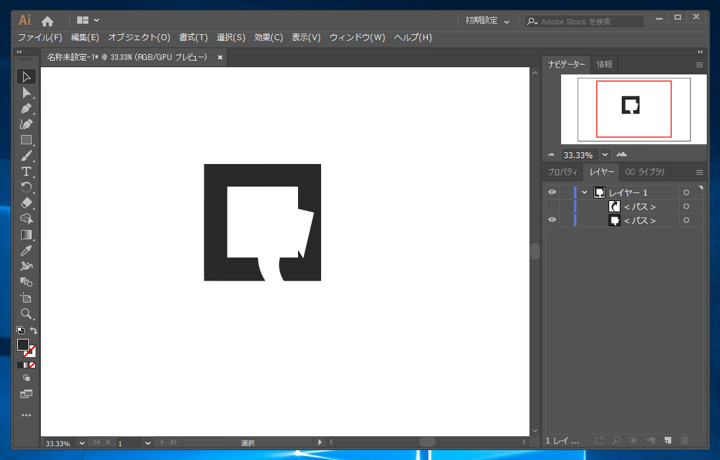Go to the Home screen icon

[47, 21]
